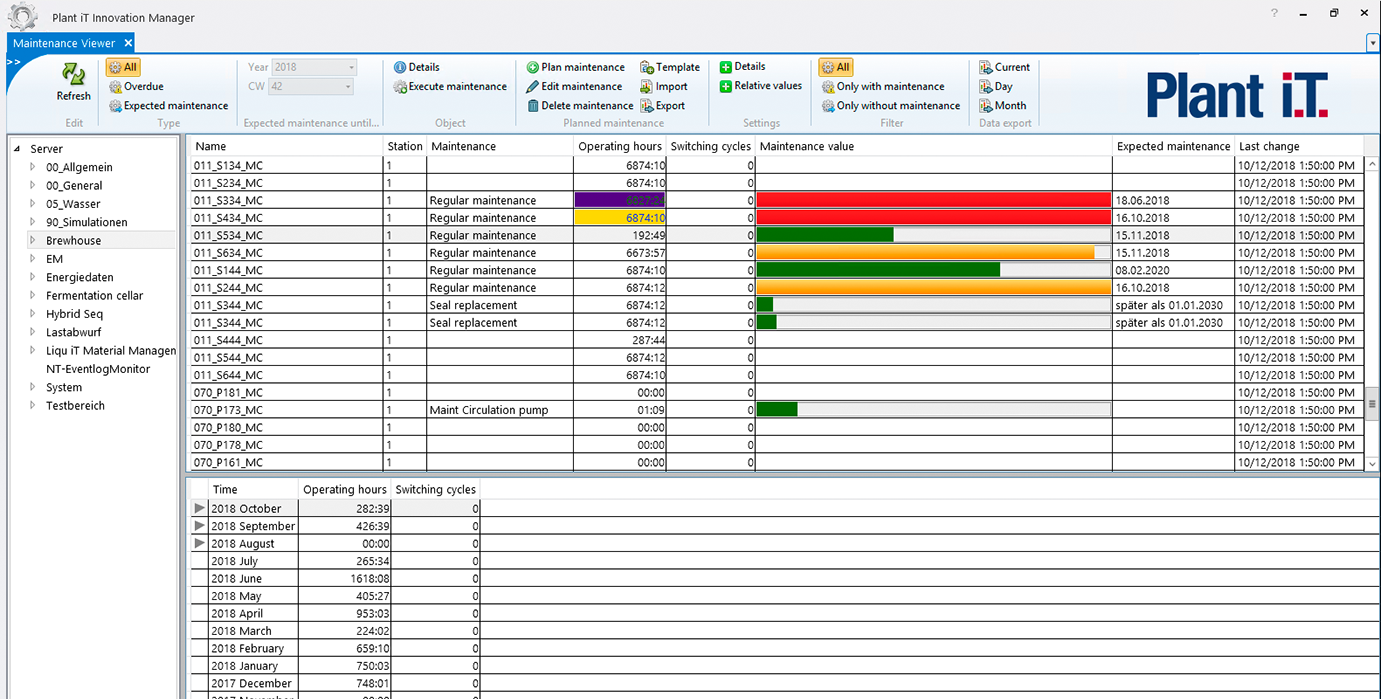Click red maintenance bar of 011_S334_MC
Viewport: 1381px width, 699px height.
click(934, 200)
